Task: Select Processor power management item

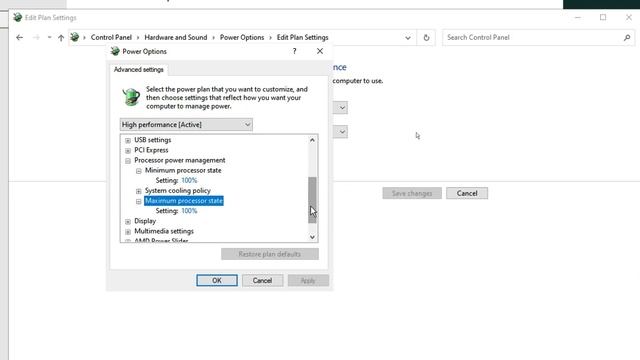Action: 180,160
